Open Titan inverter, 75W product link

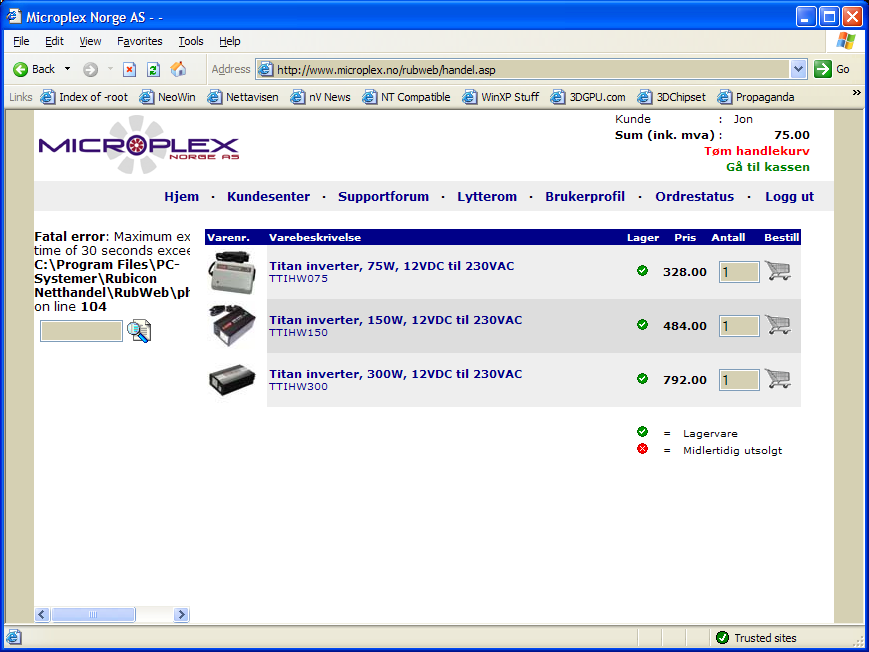391,266
